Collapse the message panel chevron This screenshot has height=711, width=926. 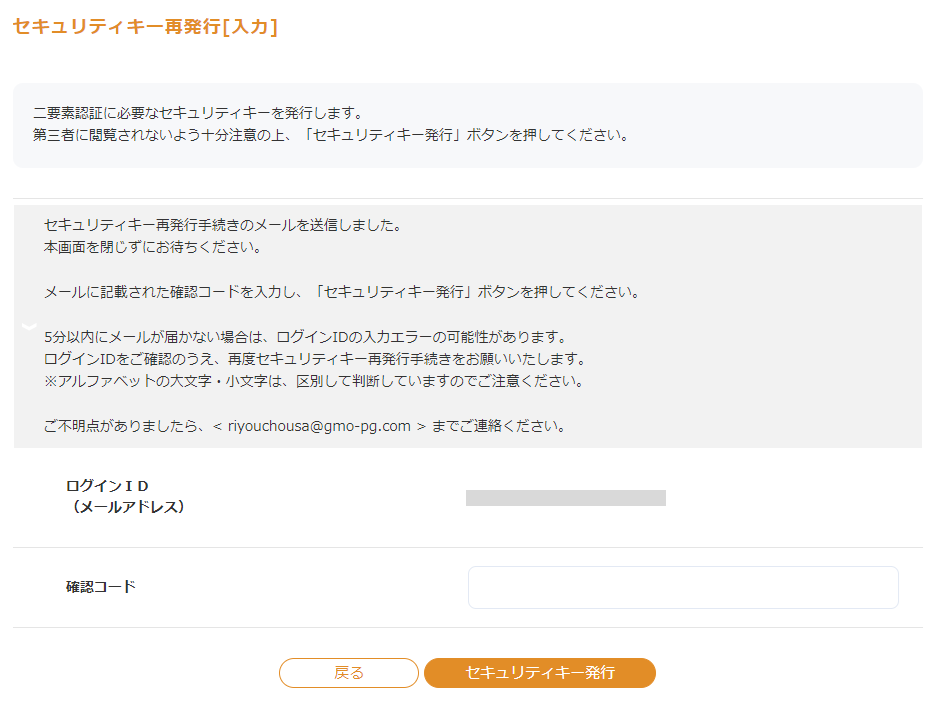tap(29, 325)
